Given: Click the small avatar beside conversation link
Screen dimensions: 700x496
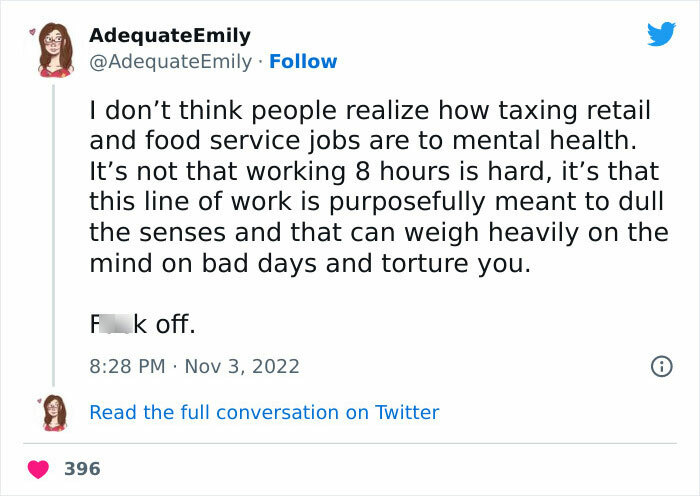Looking at the screenshot, I should pos(55,412).
